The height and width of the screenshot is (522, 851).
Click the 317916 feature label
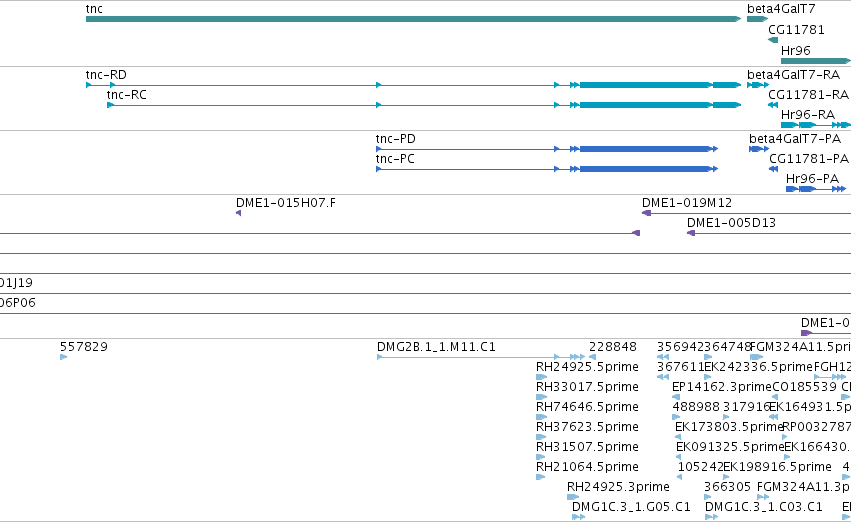747,407
